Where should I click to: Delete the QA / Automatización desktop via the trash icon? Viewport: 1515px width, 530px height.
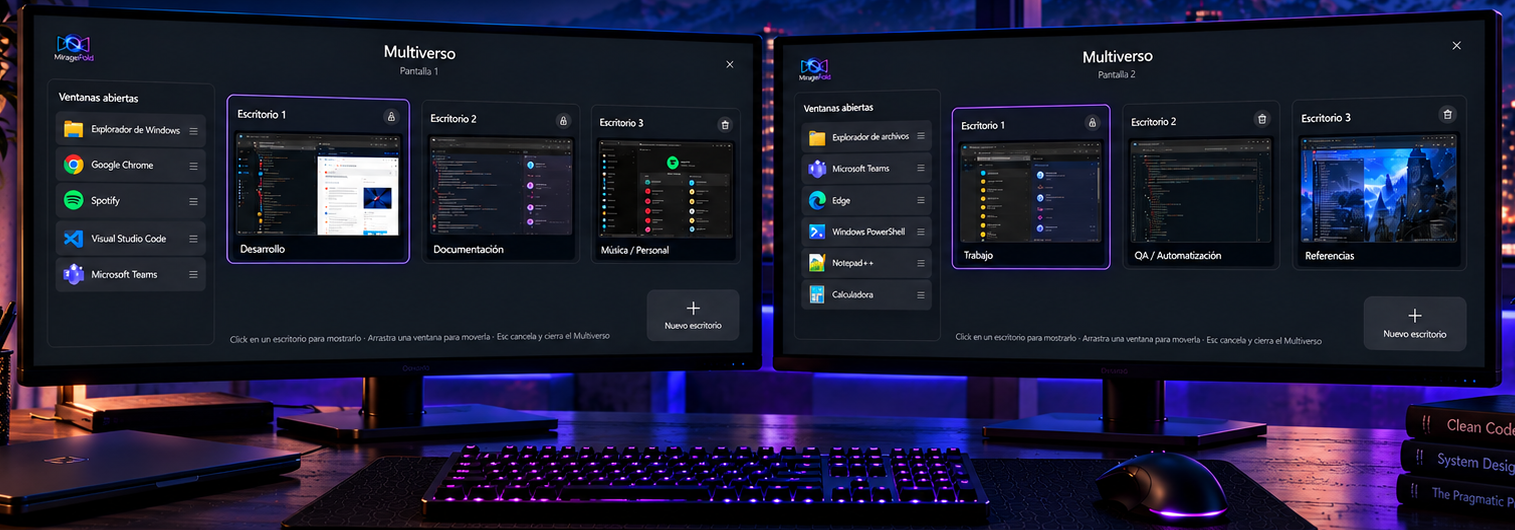tap(1262, 119)
